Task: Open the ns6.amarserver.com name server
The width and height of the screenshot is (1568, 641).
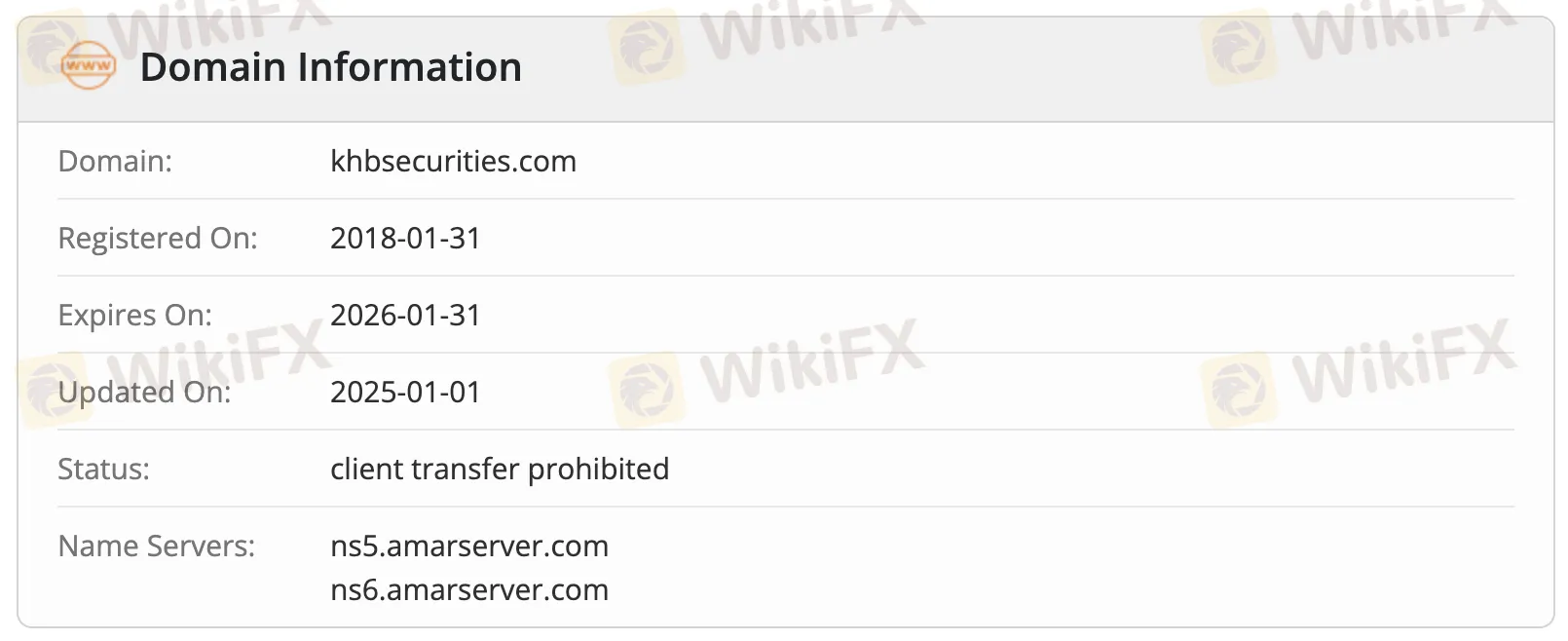Action: click(x=468, y=589)
